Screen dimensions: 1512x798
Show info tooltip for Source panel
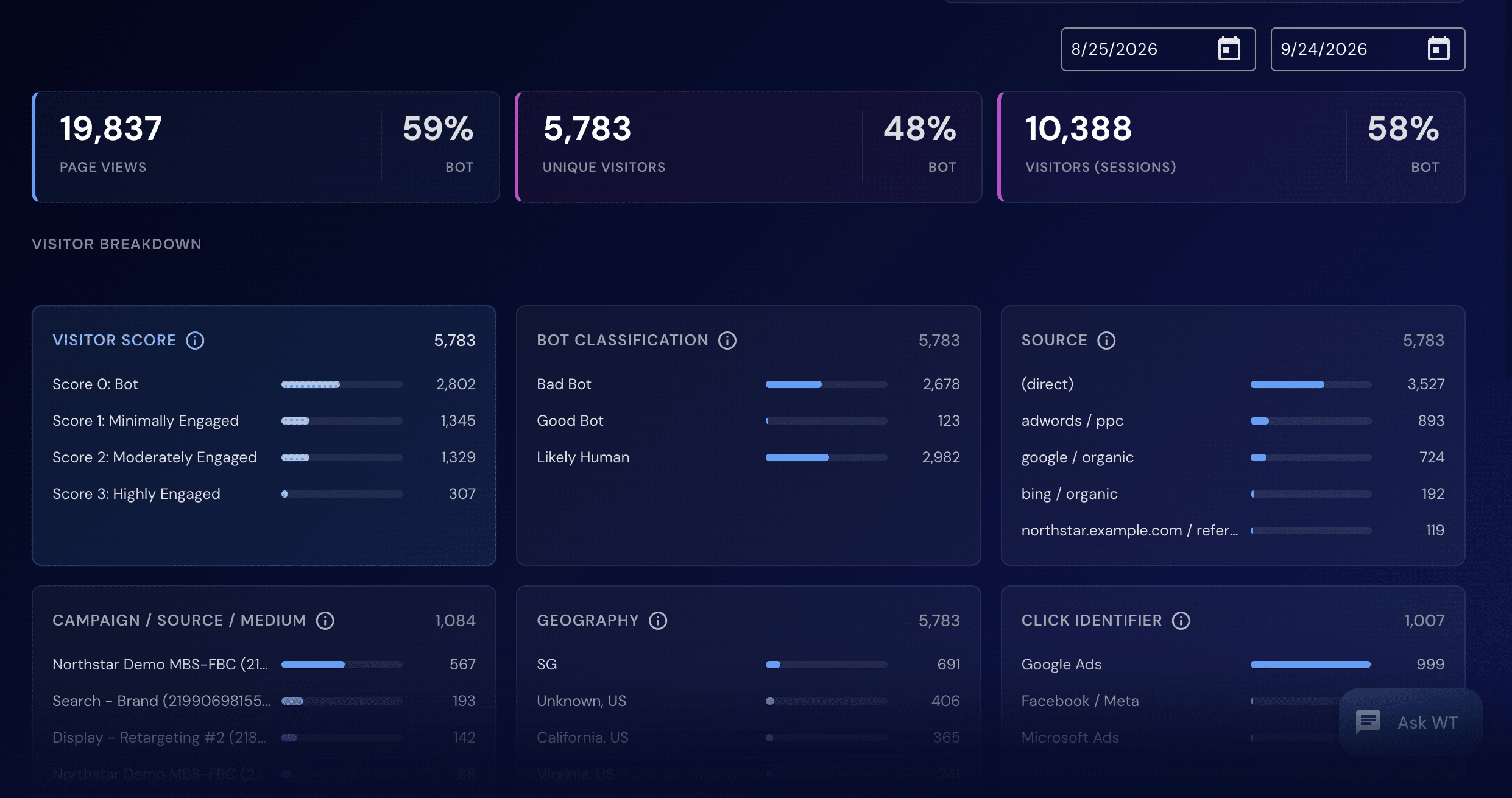pos(1106,340)
